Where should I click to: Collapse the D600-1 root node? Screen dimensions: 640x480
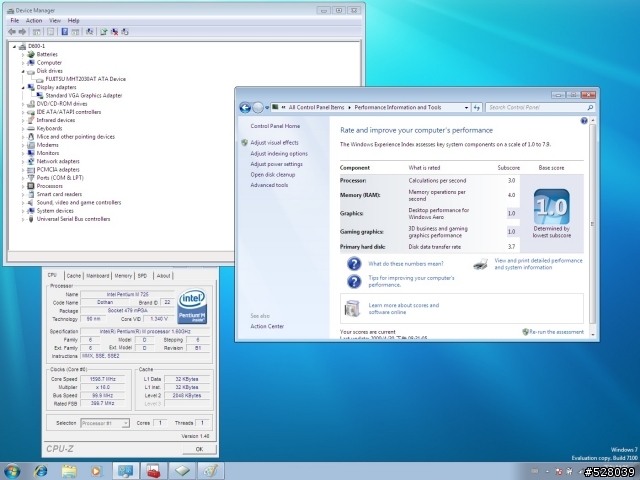pos(14,47)
